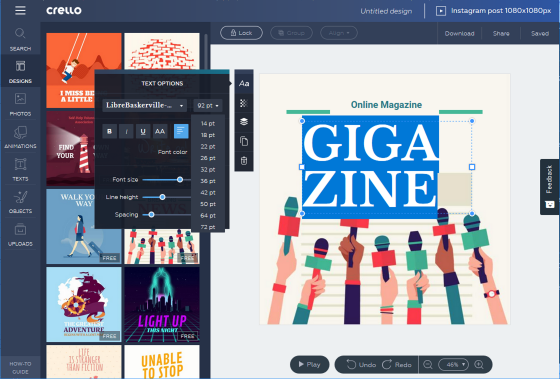Open the Objects sidebar tab

(x=20, y=202)
